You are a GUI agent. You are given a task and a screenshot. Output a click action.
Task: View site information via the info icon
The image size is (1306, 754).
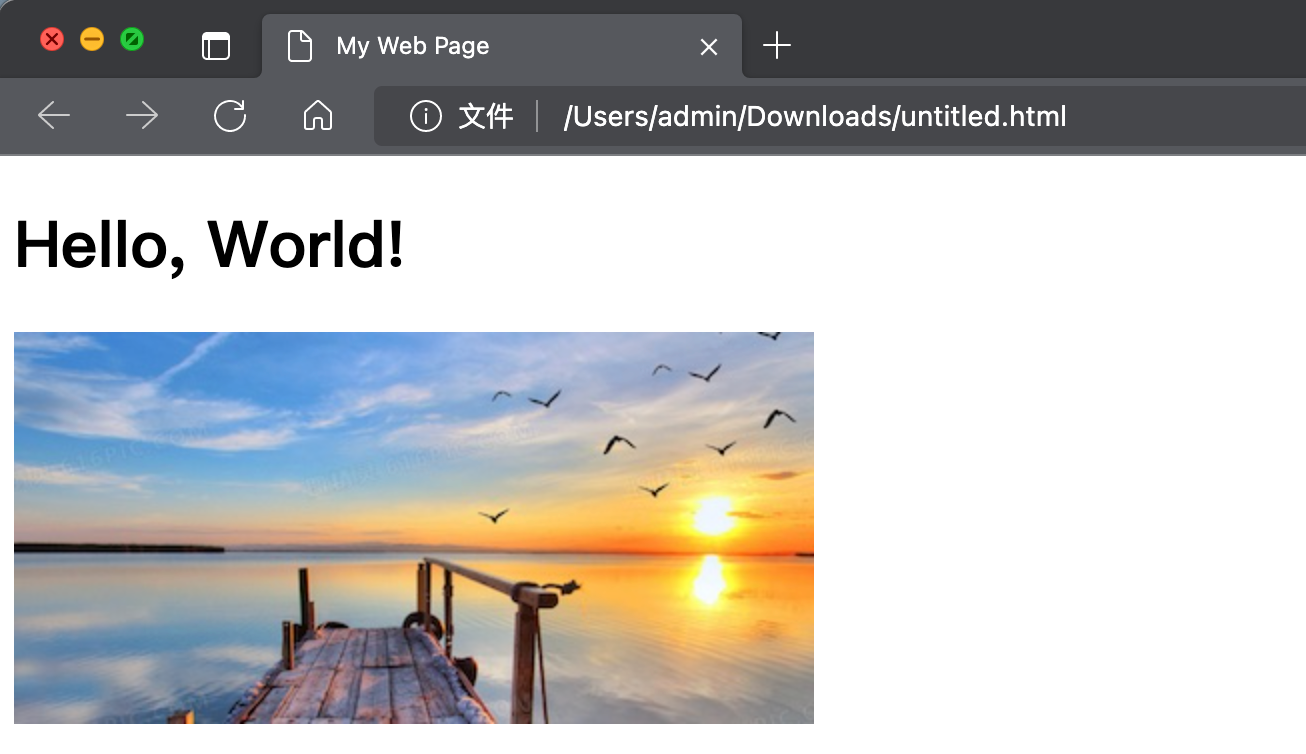(x=425, y=117)
